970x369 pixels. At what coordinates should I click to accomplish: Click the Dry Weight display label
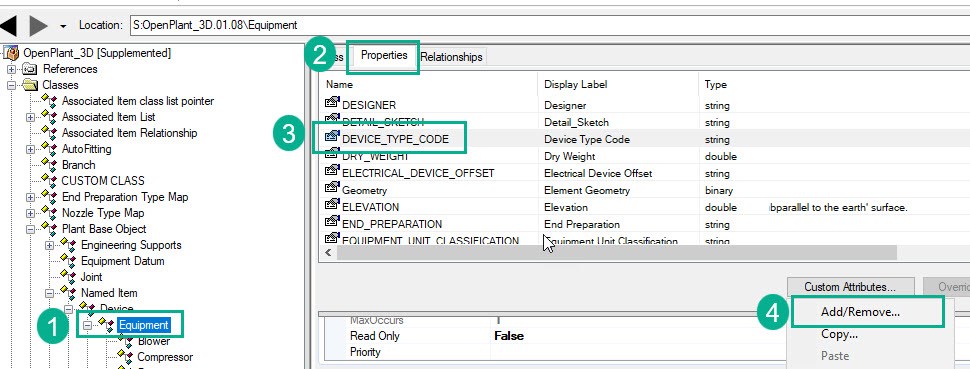point(570,157)
